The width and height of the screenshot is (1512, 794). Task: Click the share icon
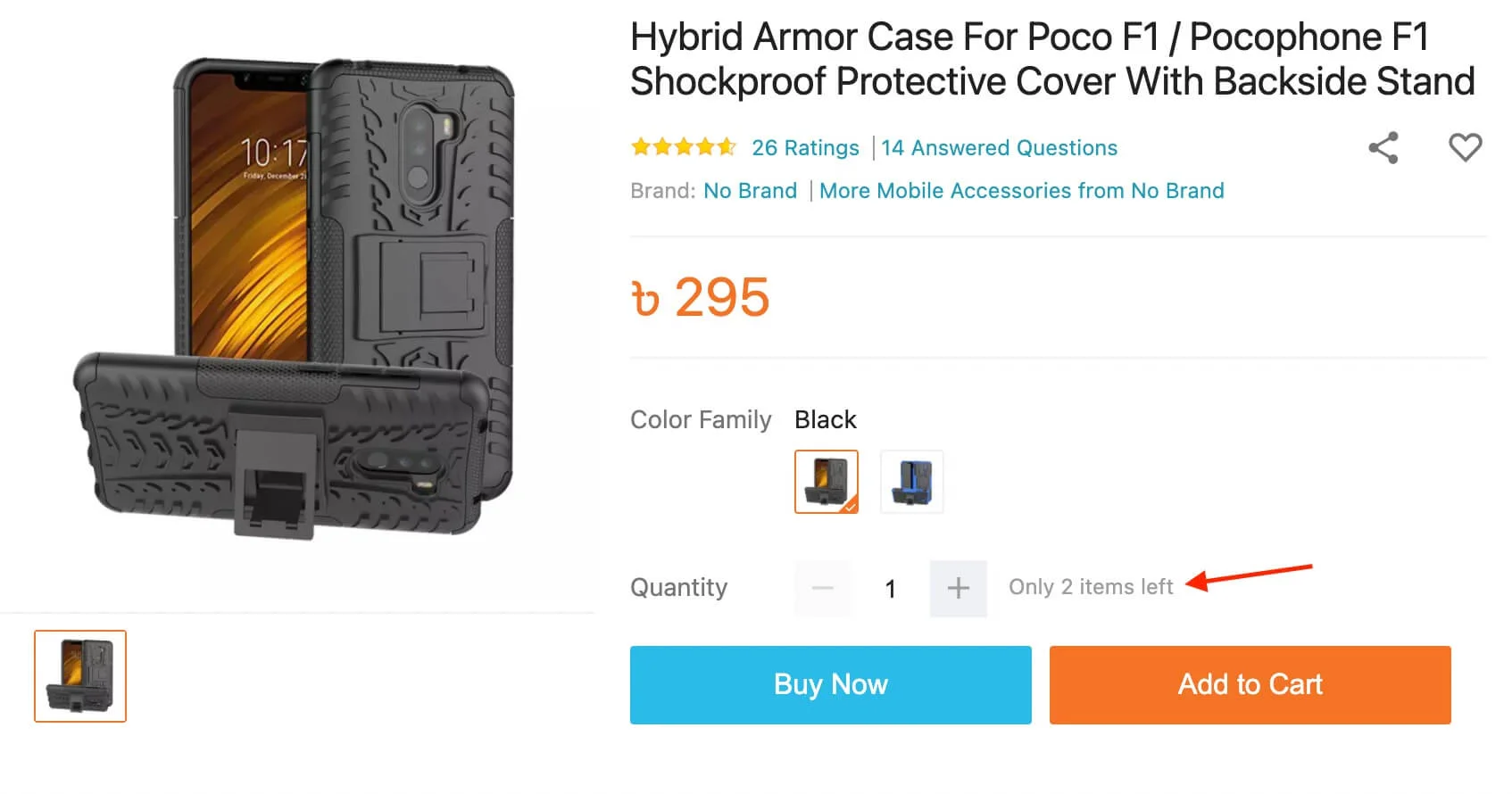(1383, 148)
